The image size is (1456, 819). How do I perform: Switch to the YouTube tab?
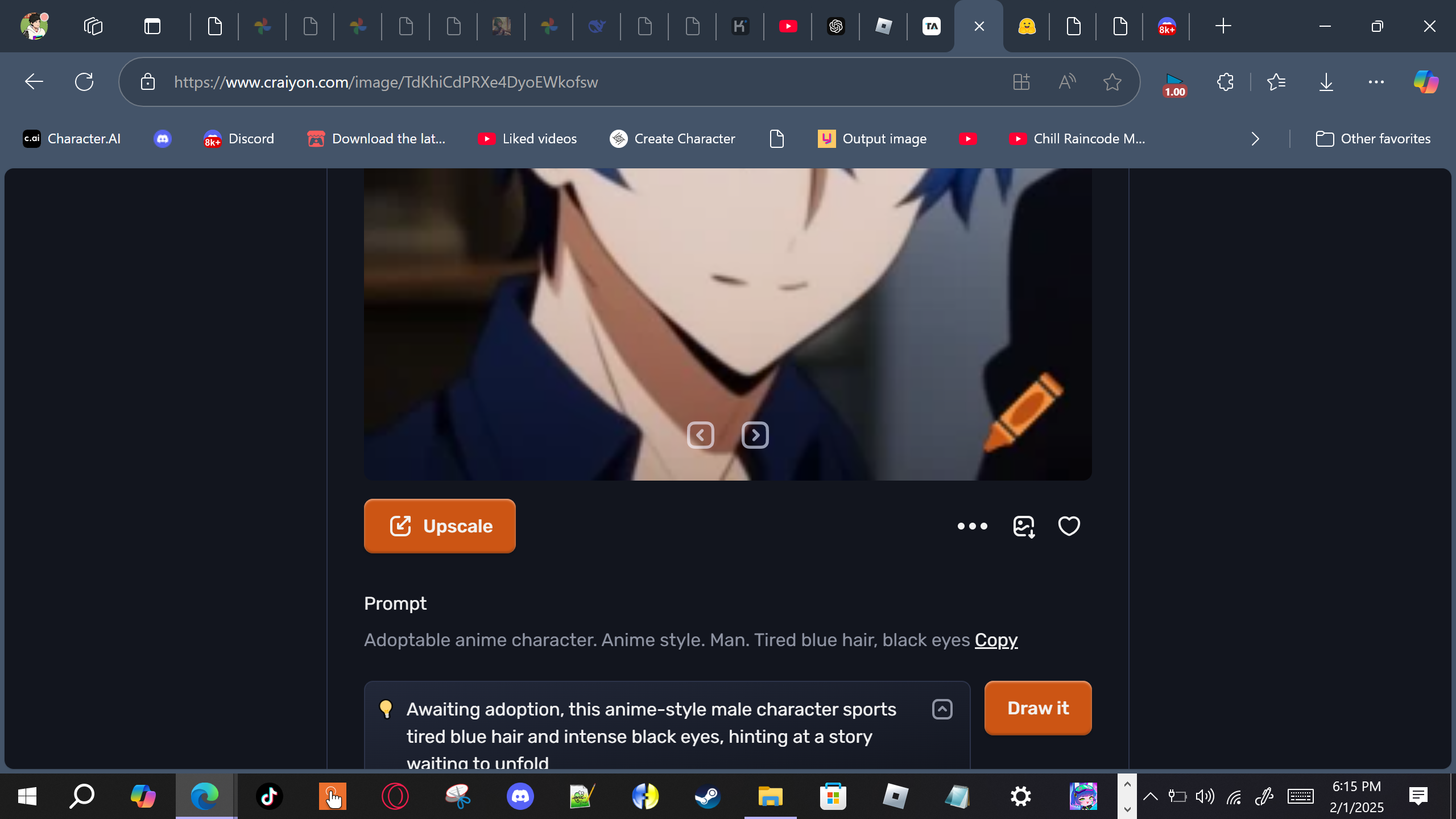tap(788, 26)
